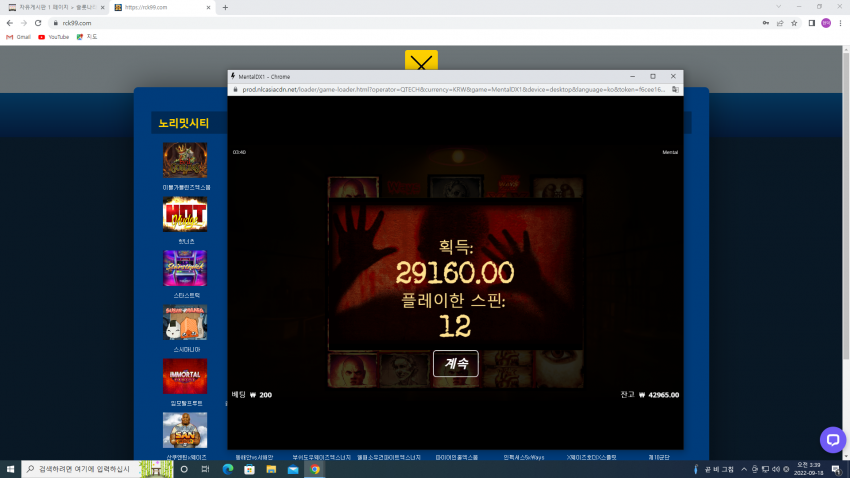850x478 pixels.
Task: Toggle Chrome side panel icon
Action: pos(812,23)
